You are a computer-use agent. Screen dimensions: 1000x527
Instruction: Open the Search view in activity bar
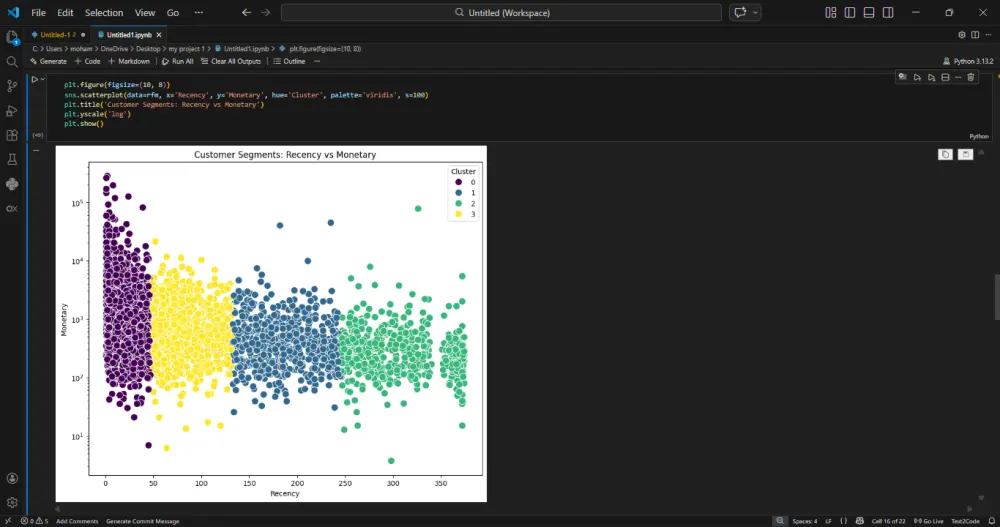pos(12,62)
